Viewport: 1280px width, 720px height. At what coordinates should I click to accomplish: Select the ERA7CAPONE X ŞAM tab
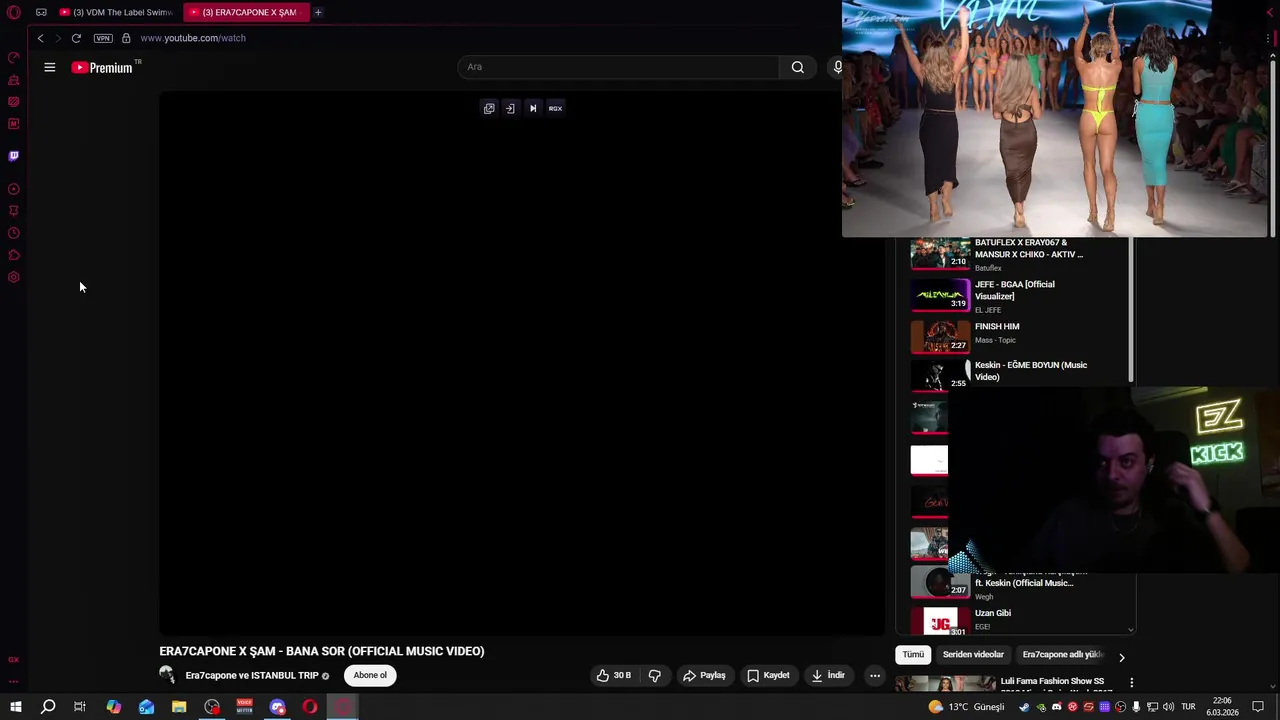tap(244, 12)
